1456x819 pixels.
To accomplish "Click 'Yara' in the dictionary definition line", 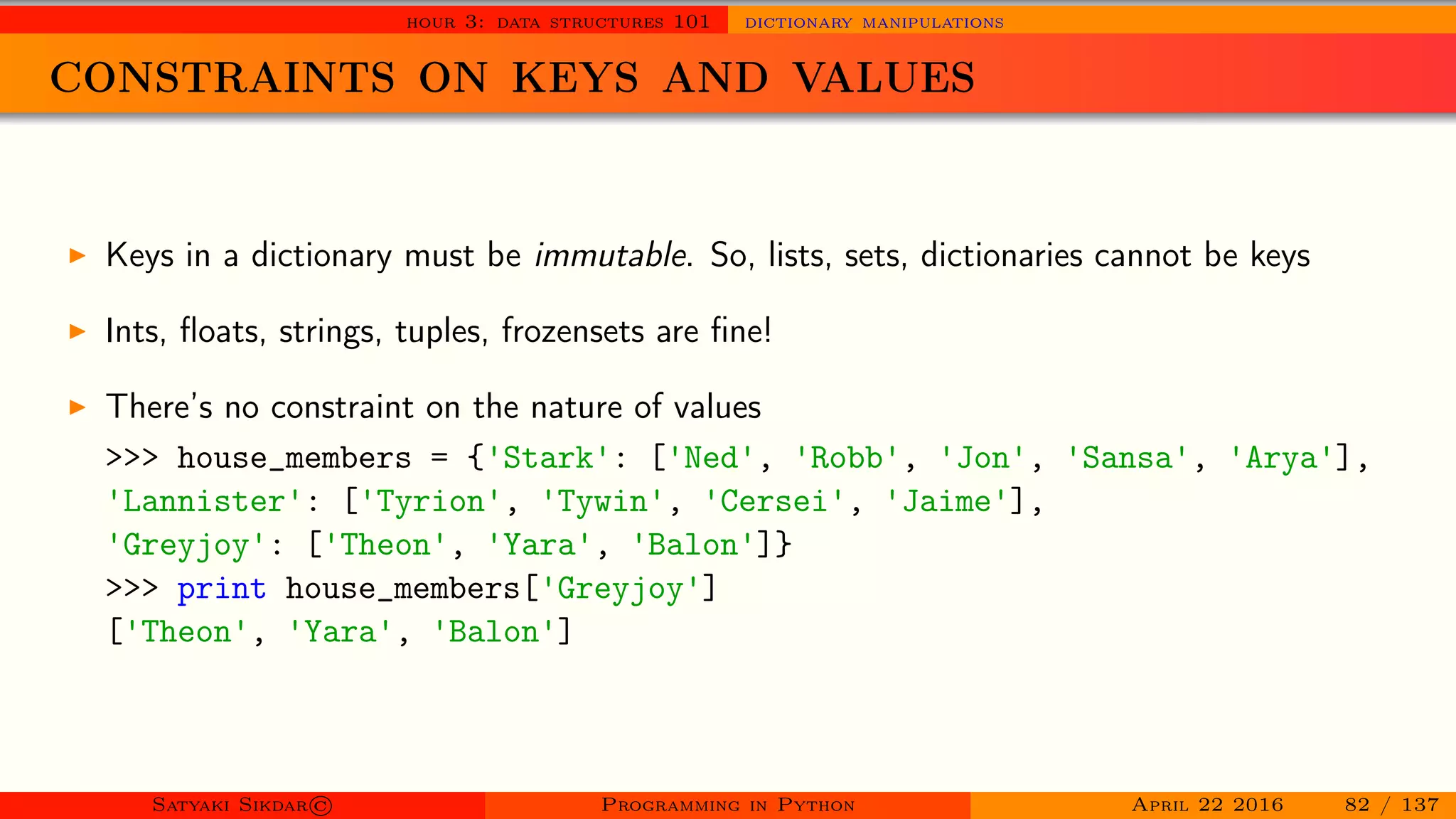I will pos(539,545).
